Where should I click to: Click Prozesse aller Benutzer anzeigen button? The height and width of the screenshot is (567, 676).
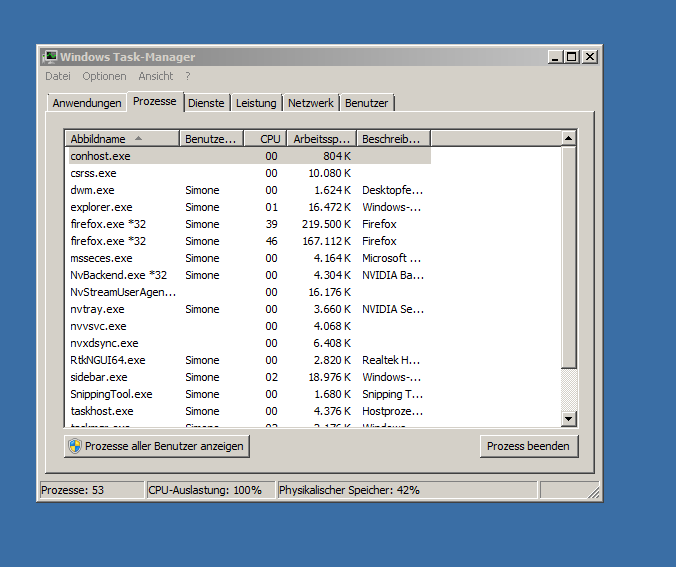pyautogui.click(x=157, y=446)
